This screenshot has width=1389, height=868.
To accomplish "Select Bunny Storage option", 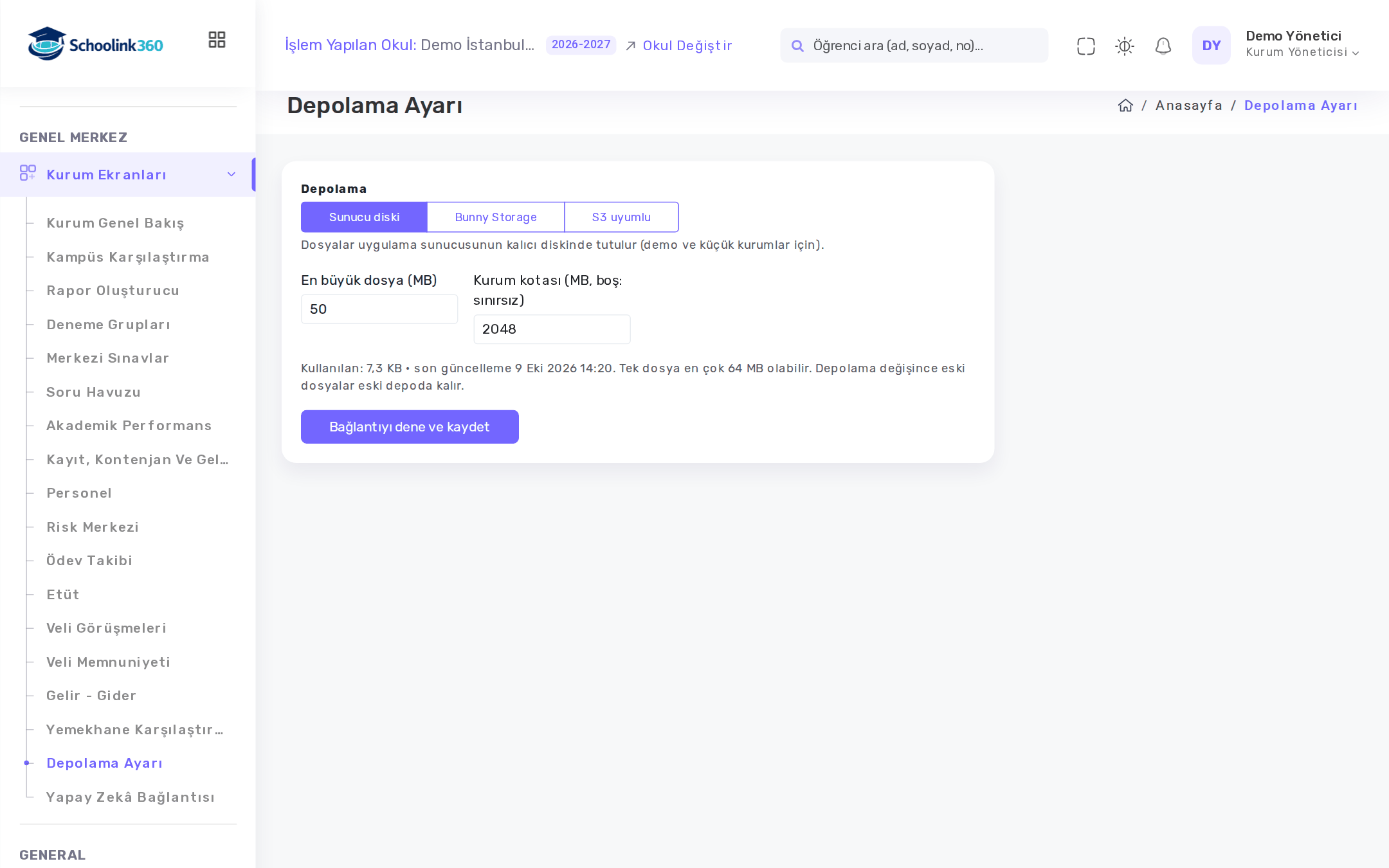I will [496, 217].
